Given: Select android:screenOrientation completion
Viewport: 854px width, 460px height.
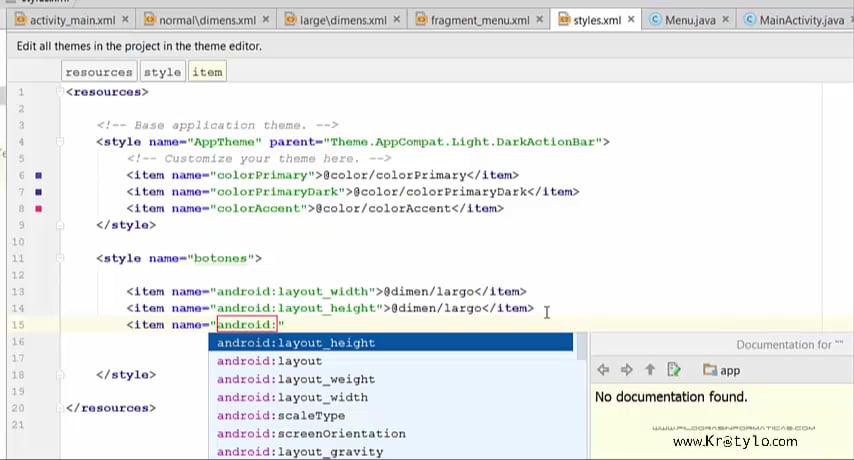Looking at the screenshot, I should [x=391, y=433].
